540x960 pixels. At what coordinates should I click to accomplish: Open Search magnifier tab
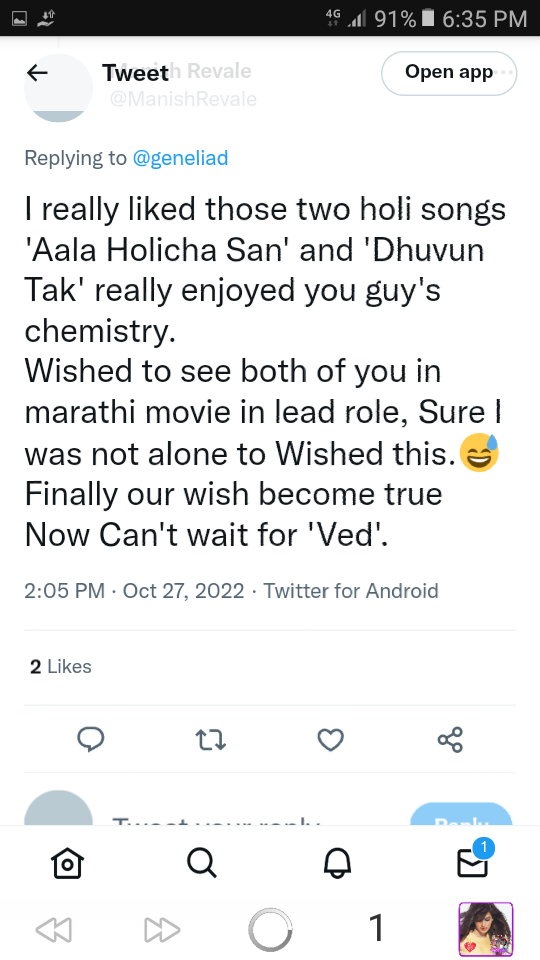(x=201, y=863)
